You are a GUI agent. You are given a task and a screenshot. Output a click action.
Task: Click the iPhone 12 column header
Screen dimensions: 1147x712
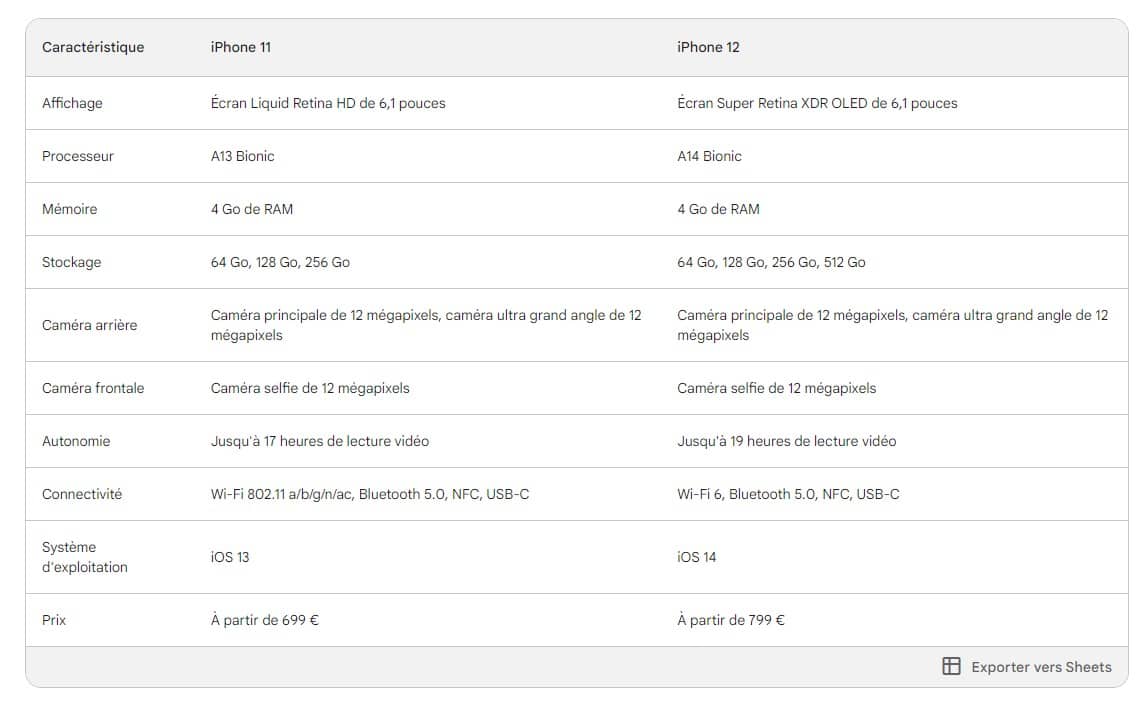pyautogui.click(x=708, y=47)
